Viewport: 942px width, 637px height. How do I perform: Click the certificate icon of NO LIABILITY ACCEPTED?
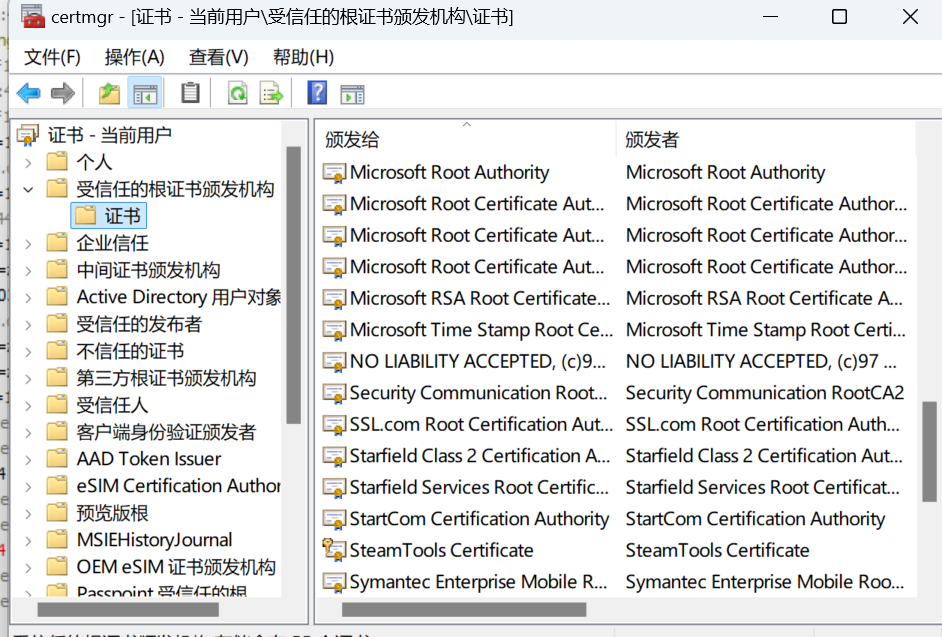pos(334,361)
